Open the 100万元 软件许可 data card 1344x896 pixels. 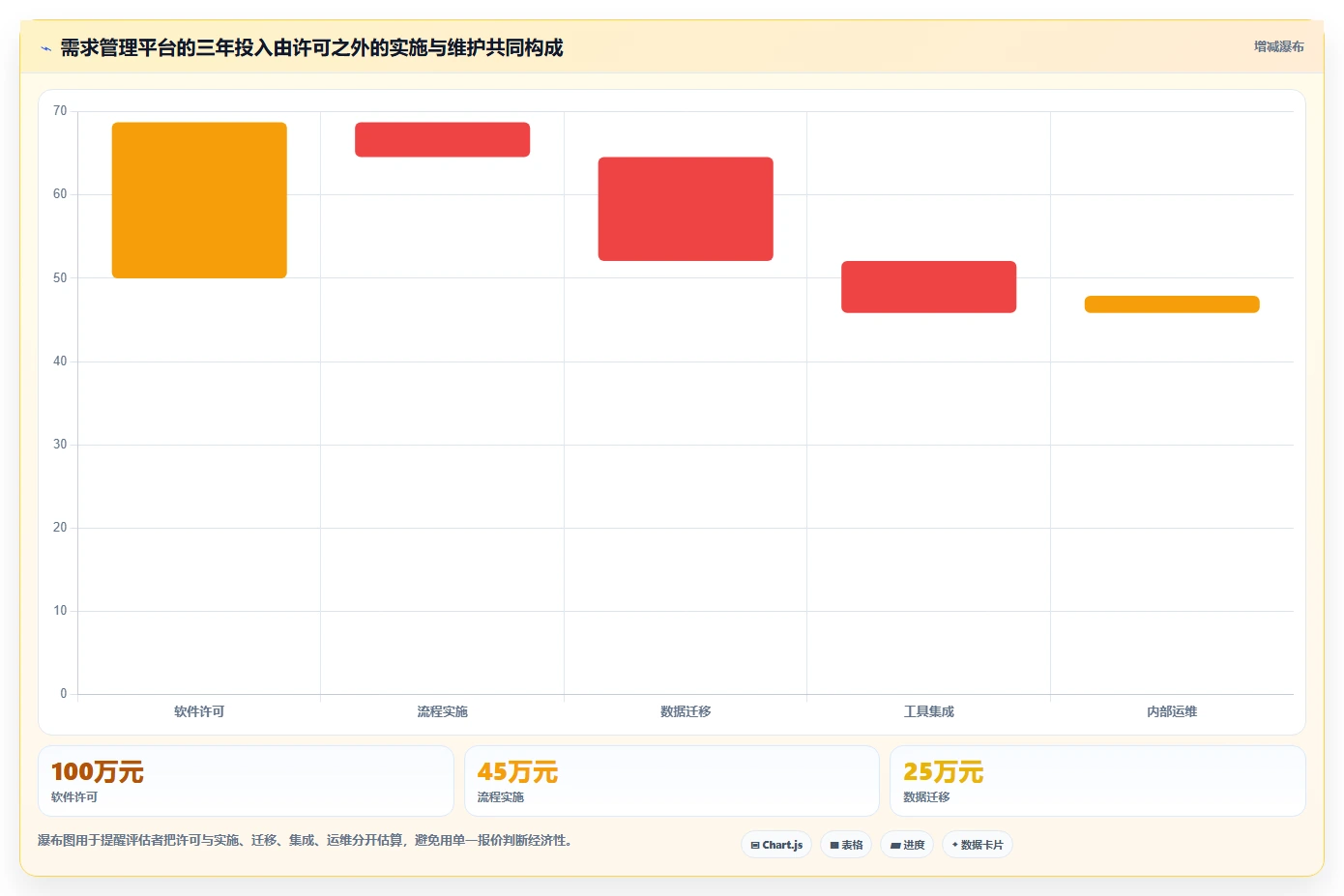point(246,781)
